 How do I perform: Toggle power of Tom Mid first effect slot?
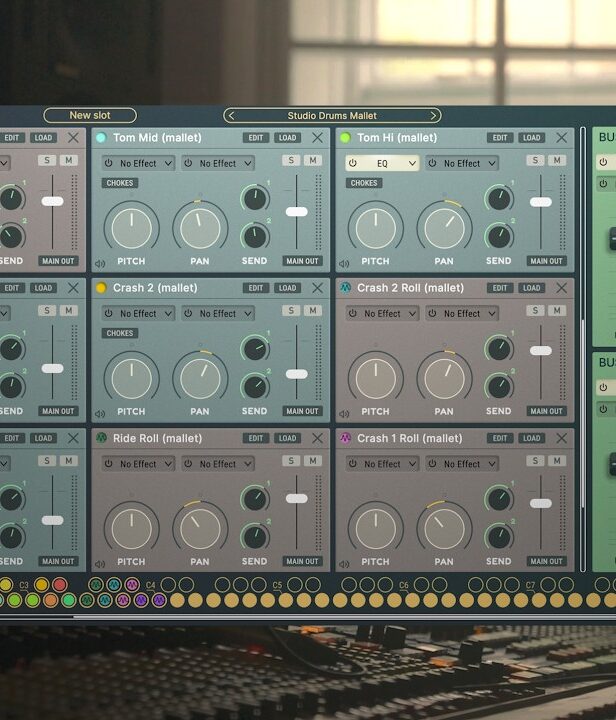pos(108,163)
